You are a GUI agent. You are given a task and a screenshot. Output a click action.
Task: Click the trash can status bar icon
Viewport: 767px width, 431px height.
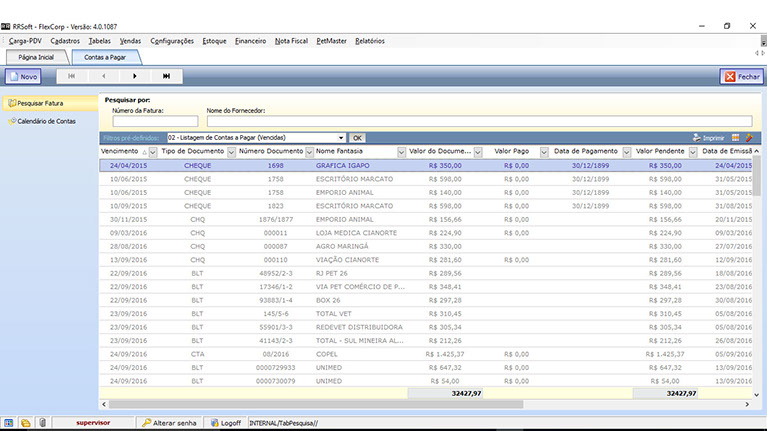point(43,423)
